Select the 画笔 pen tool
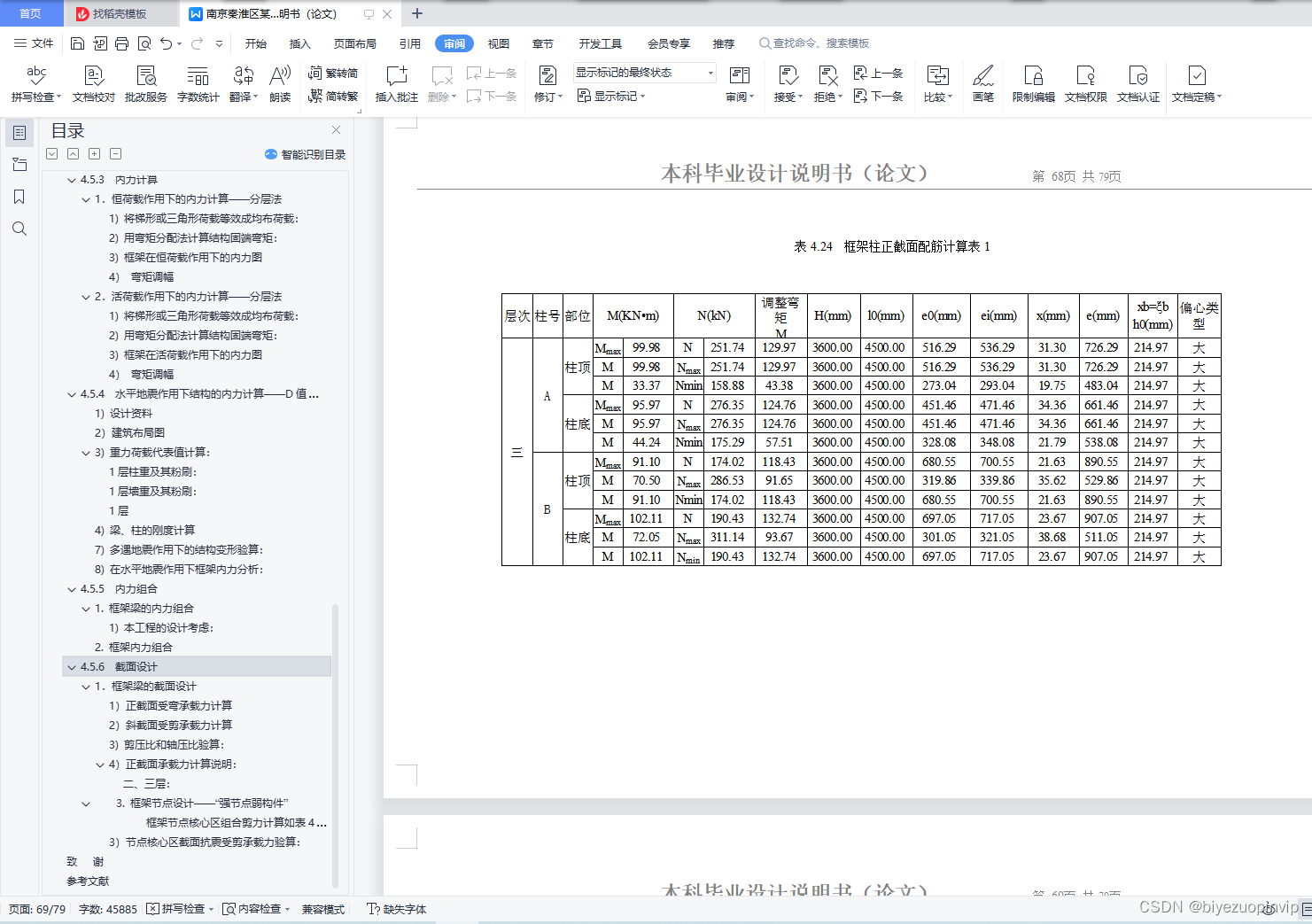1312x924 pixels. 983,84
